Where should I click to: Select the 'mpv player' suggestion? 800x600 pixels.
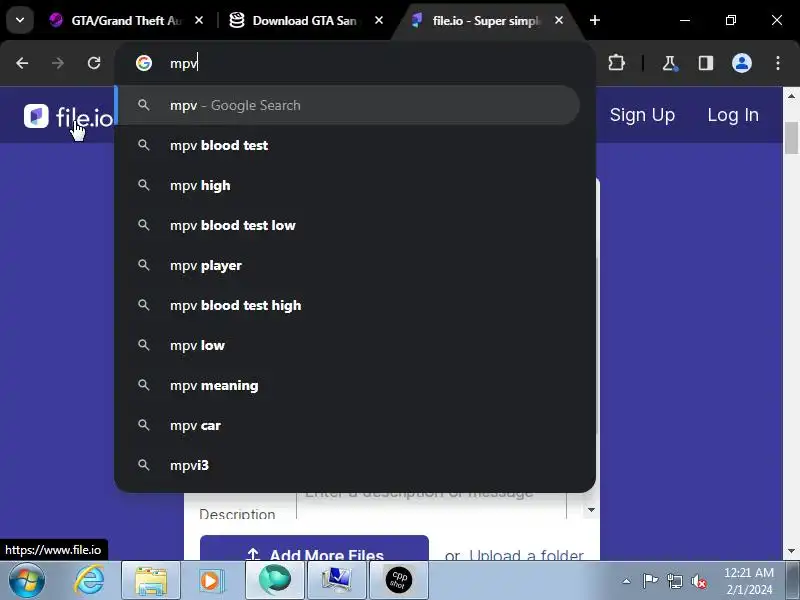click(x=348, y=265)
